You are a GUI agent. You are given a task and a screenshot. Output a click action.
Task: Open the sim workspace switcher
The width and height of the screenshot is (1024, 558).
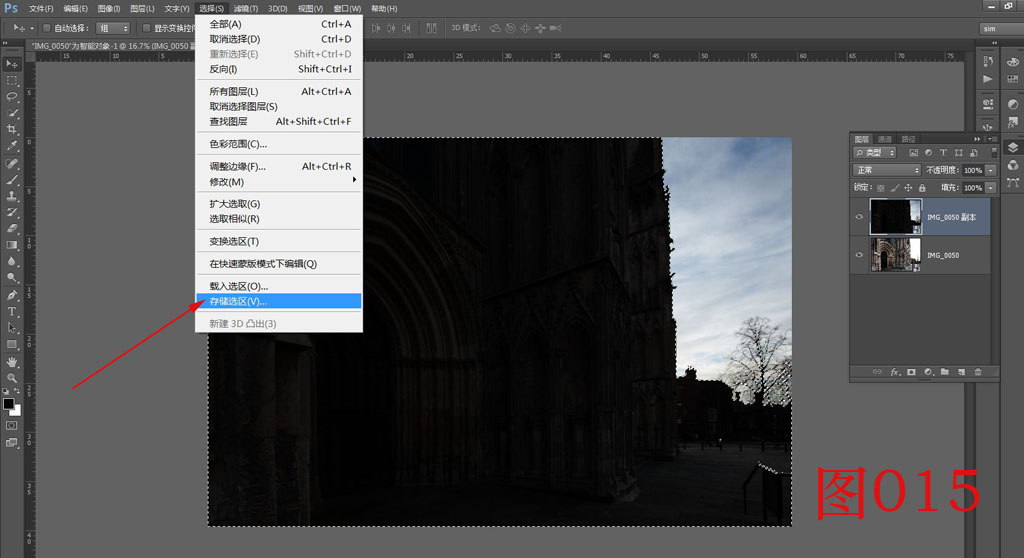1001,28
